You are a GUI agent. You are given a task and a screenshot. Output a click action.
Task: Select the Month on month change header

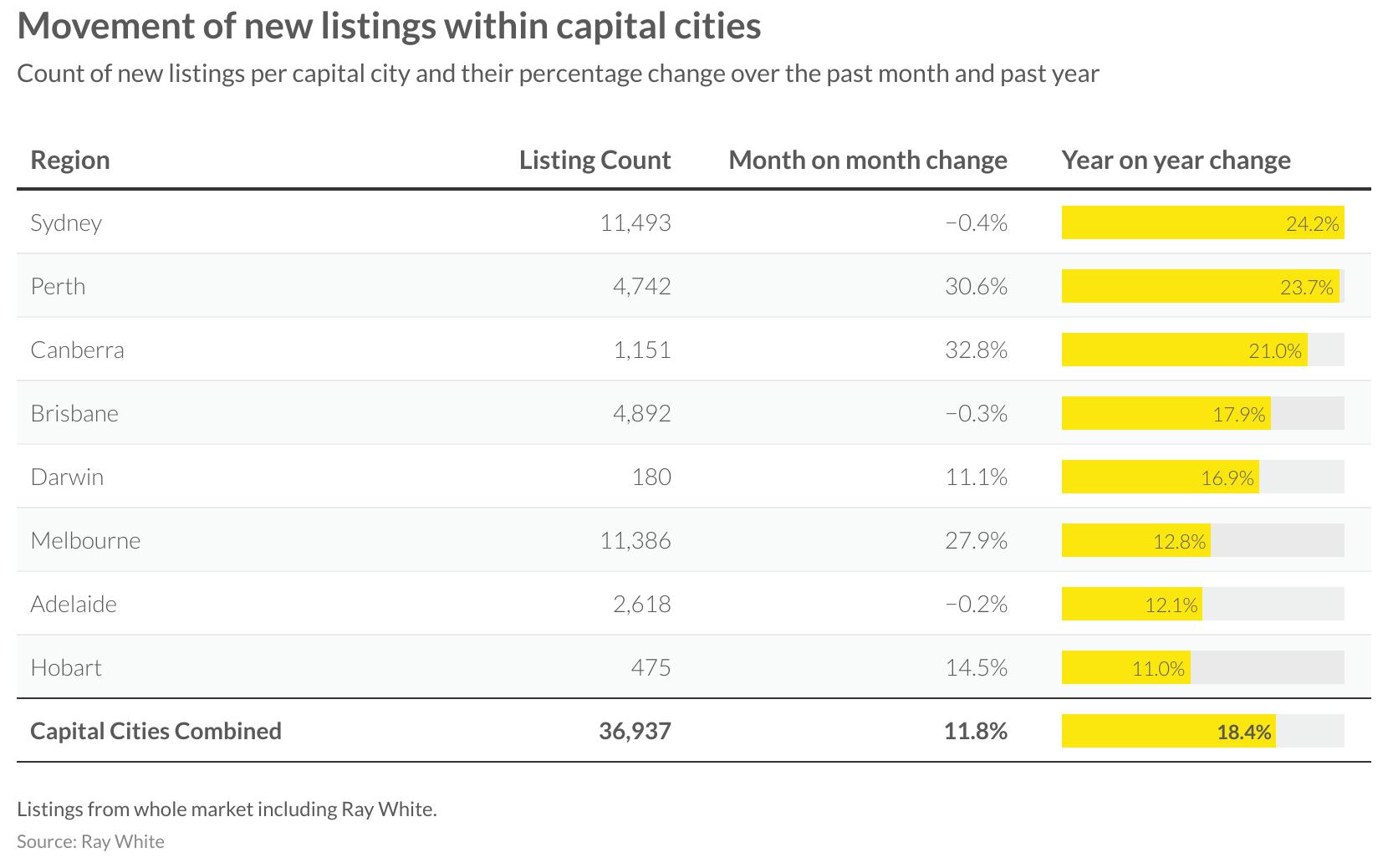coord(867,160)
